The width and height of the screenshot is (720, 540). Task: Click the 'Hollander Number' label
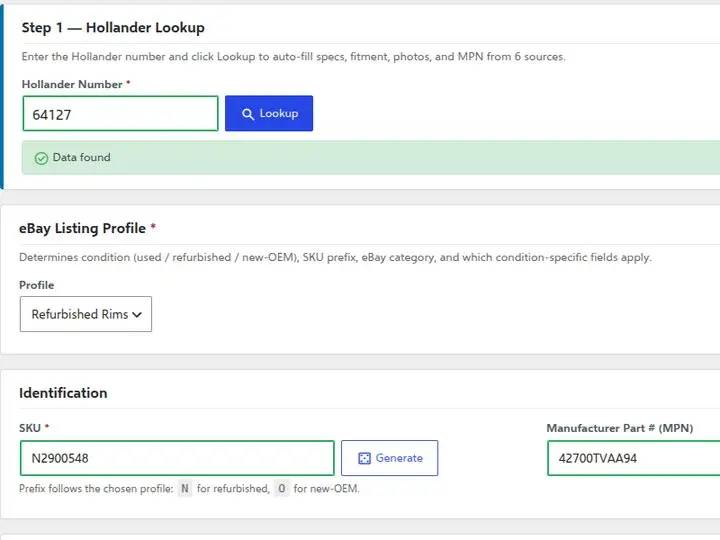[72, 84]
